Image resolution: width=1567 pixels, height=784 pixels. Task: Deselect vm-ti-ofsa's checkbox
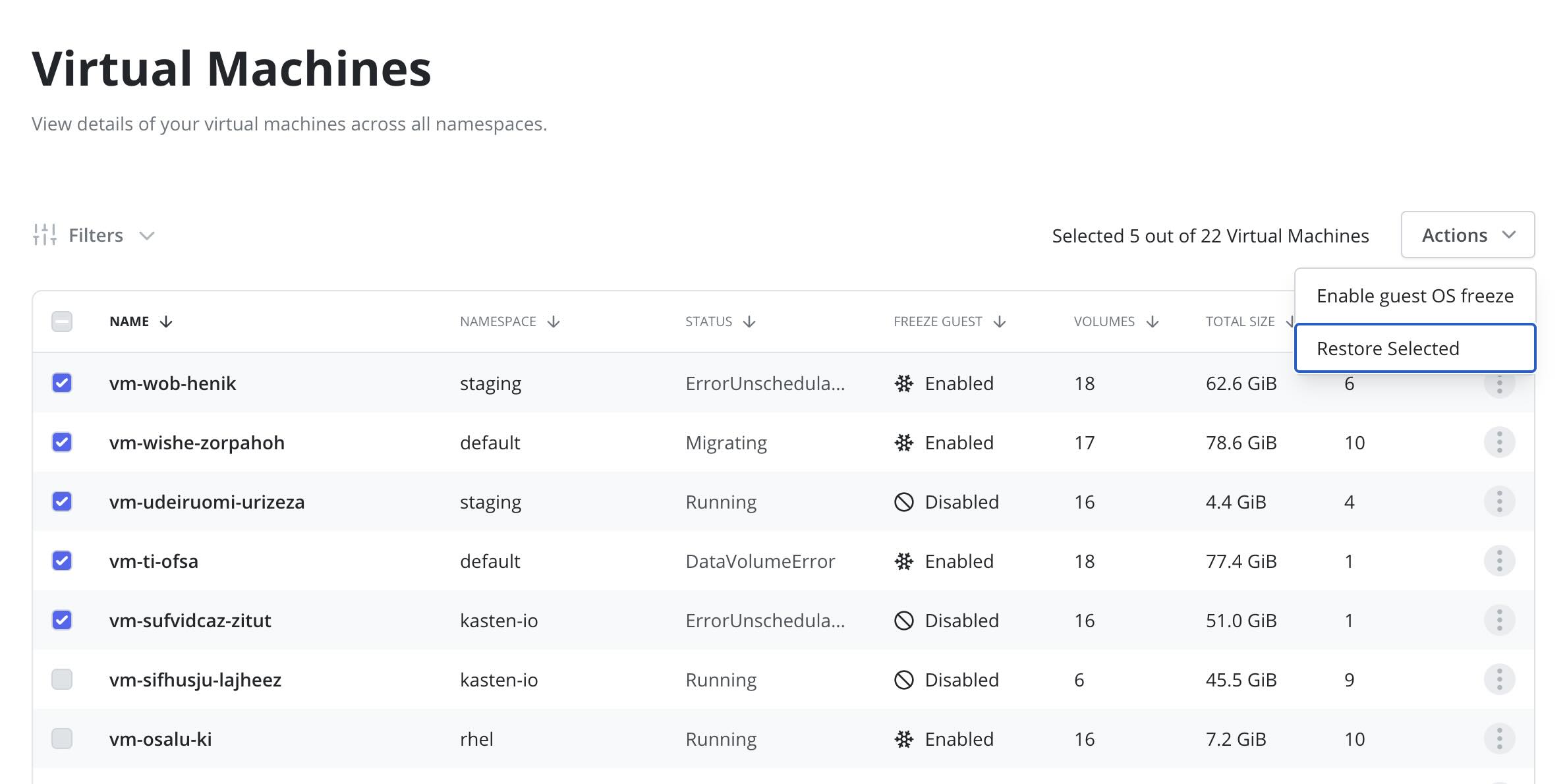pyautogui.click(x=61, y=561)
